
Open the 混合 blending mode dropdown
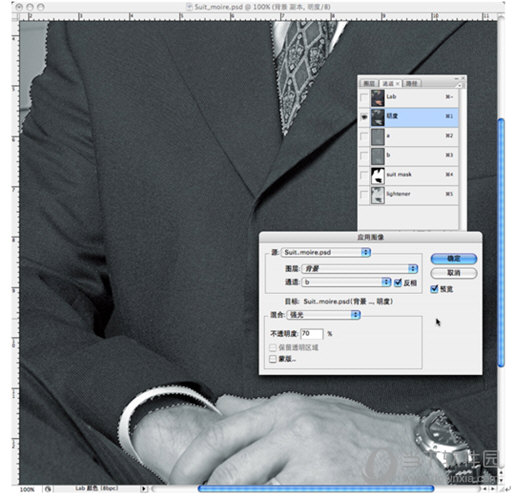click(x=324, y=315)
